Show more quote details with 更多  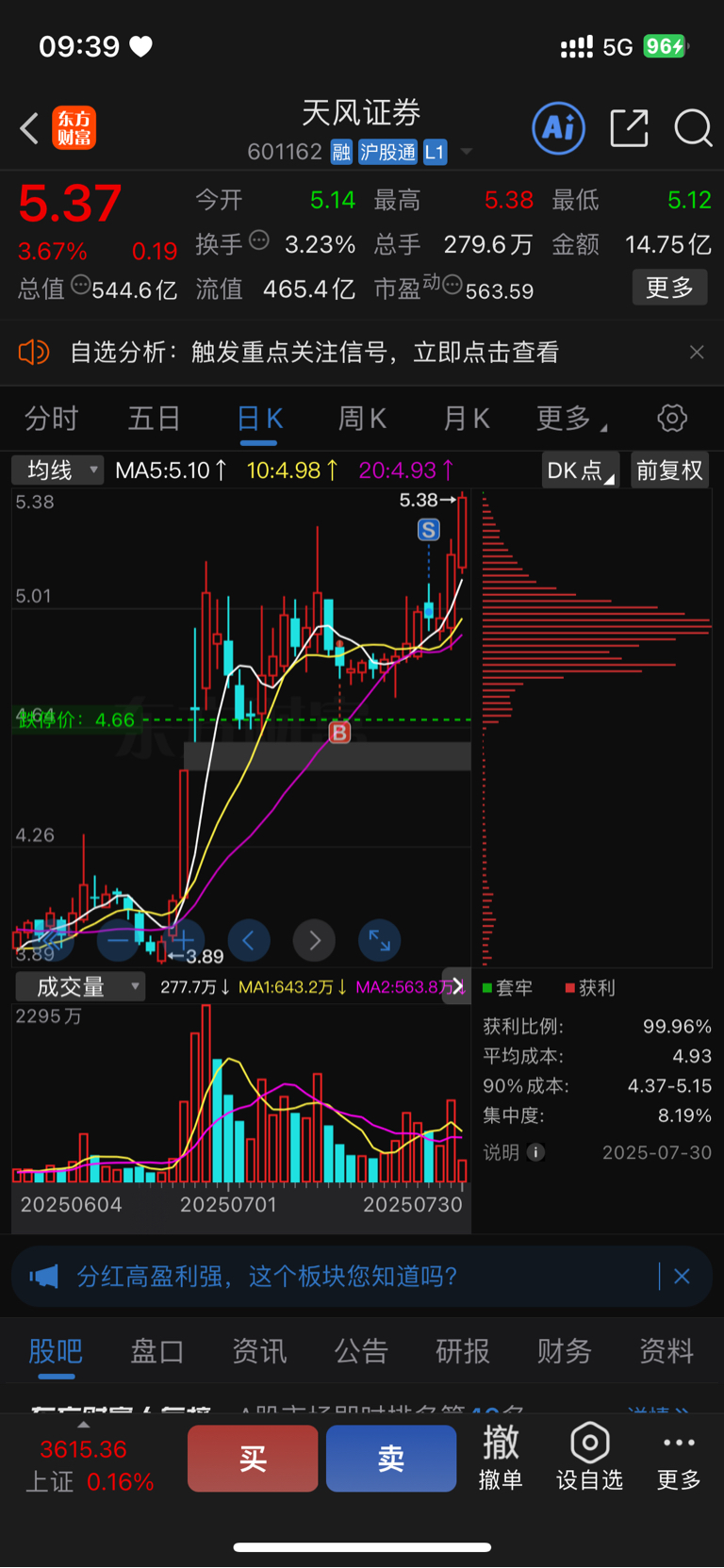coord(669,288)
